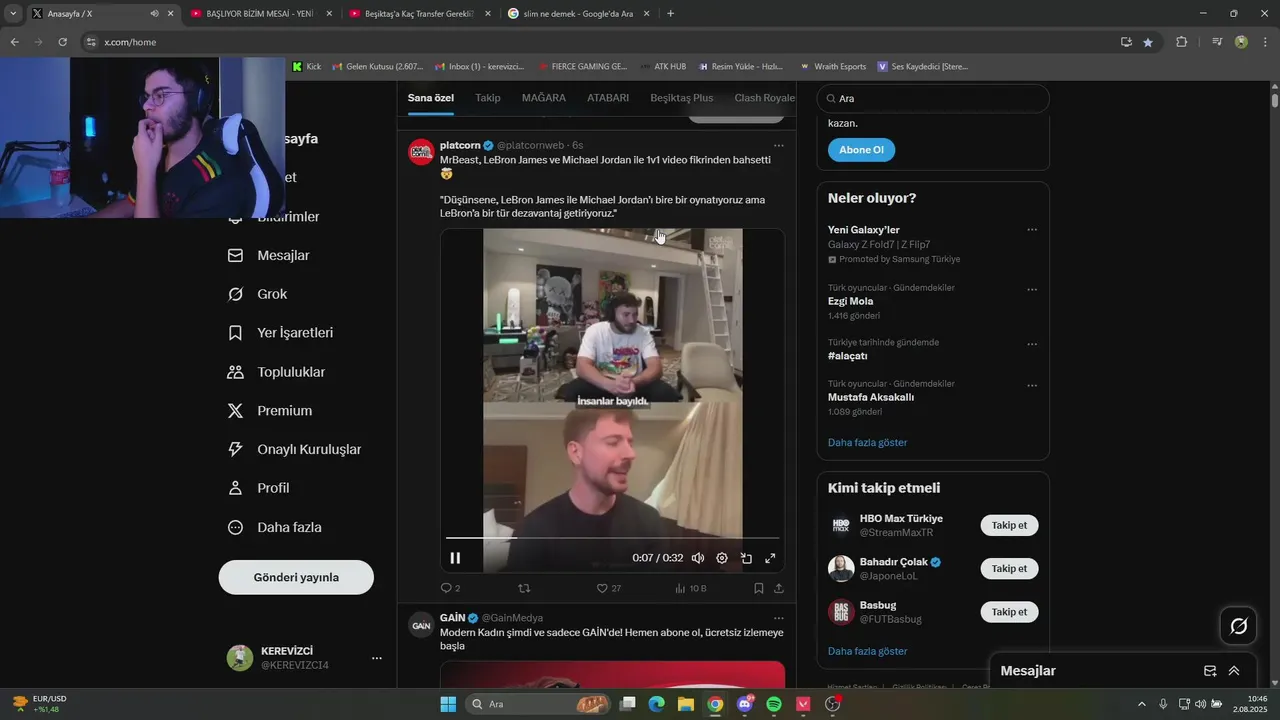The image size is (1280, 720).
Task: Open Grok floating button
Action: tap(1238, 626)
